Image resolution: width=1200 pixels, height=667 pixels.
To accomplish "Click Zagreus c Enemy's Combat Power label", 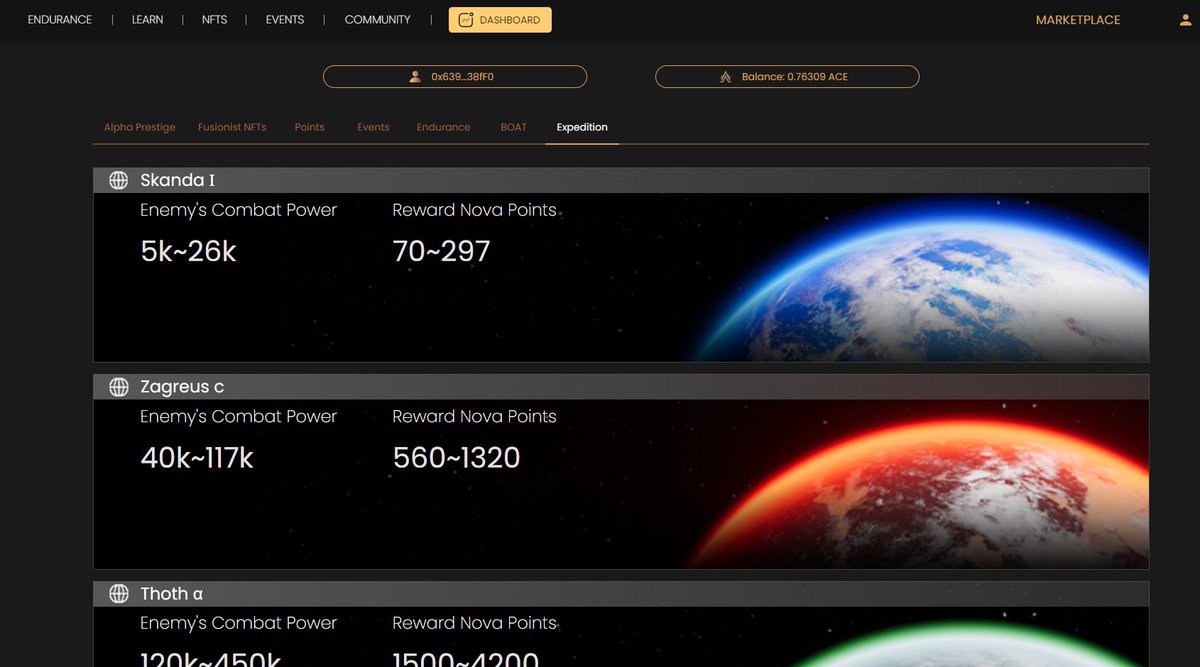I will click(x=239, y=417).
